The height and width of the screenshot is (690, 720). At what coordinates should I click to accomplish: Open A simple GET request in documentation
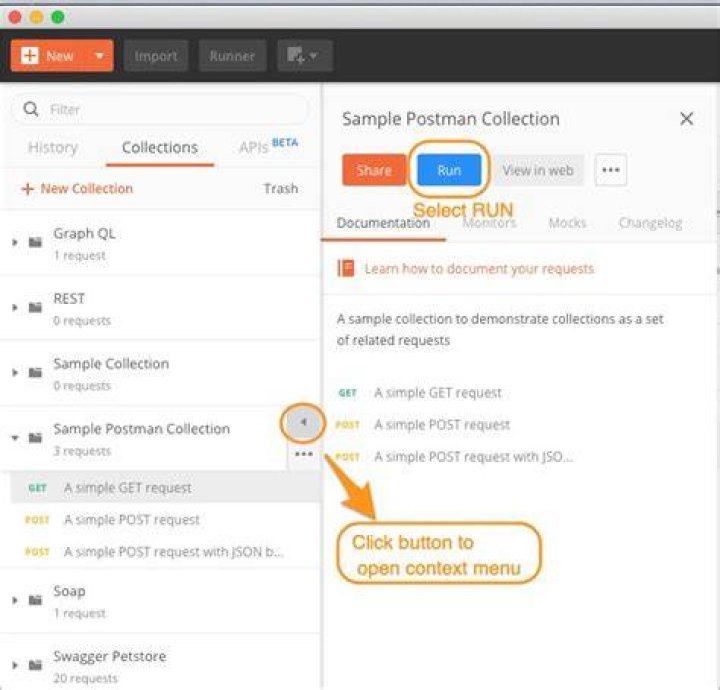(438, 393)
